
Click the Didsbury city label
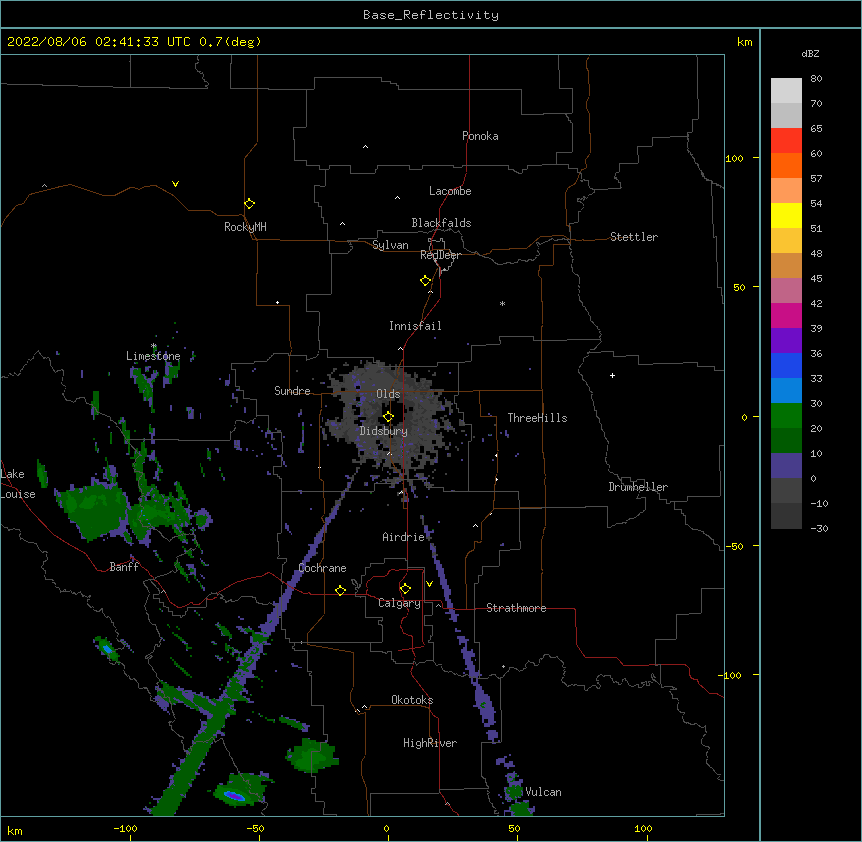[384, 431]
